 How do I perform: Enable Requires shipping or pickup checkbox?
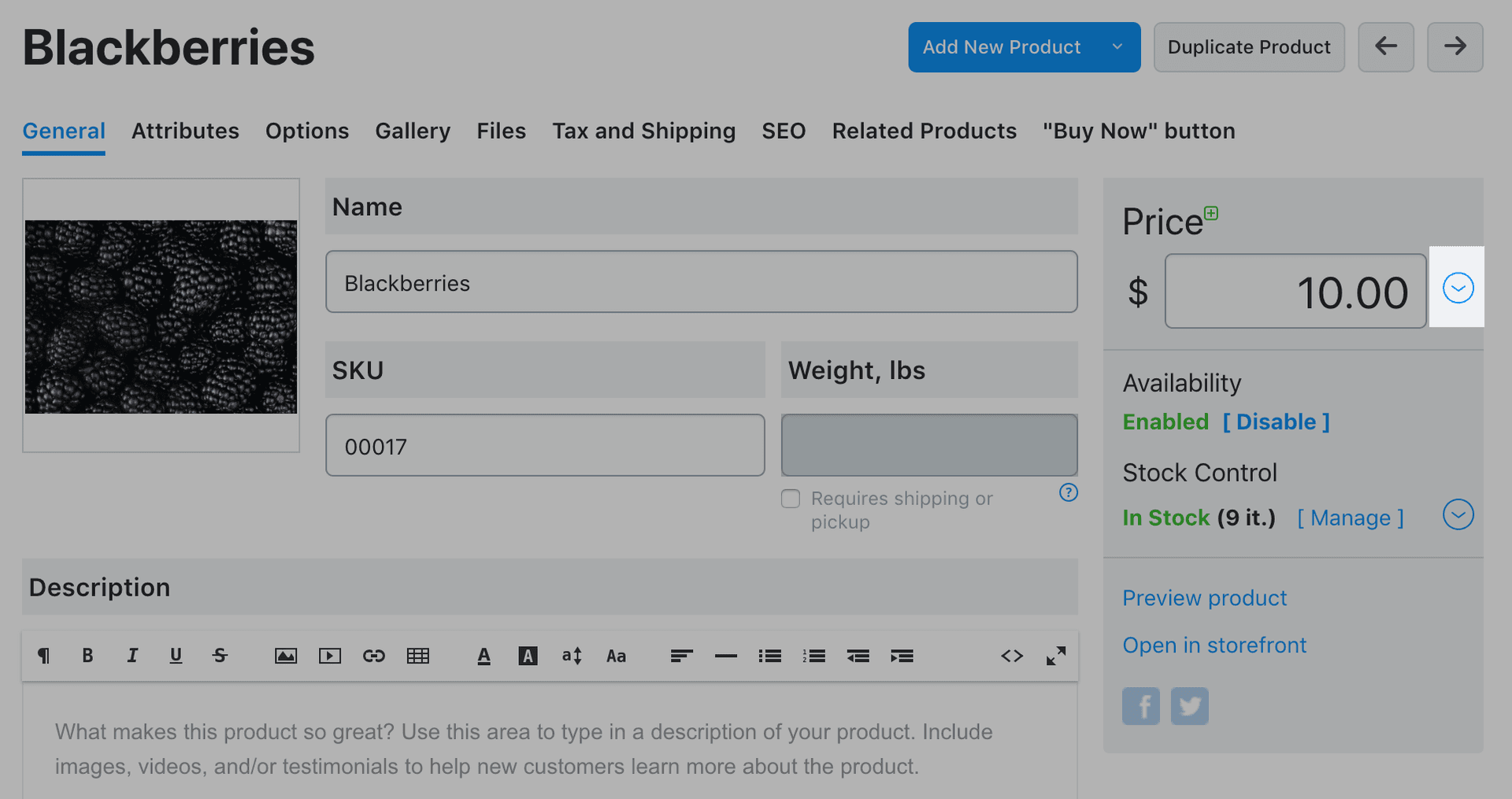click(791, 499)
